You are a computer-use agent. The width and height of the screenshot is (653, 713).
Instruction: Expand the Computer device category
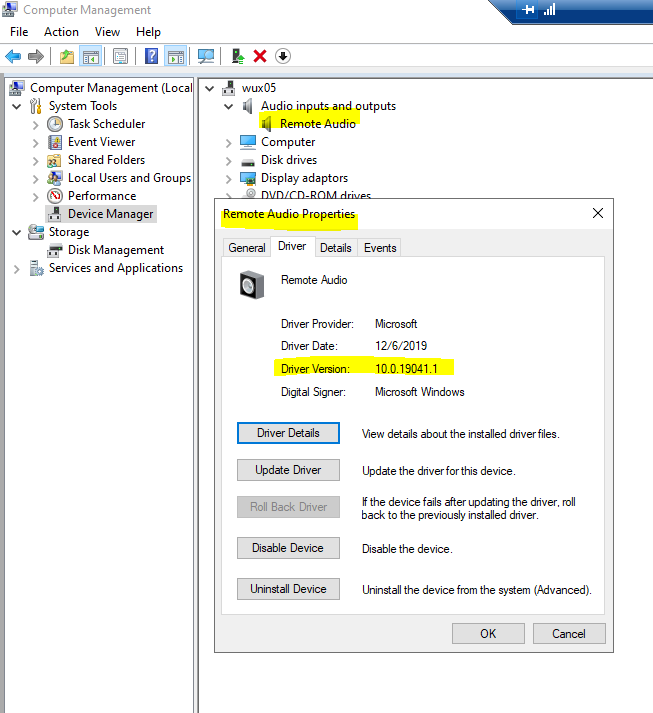coord(228,143)
